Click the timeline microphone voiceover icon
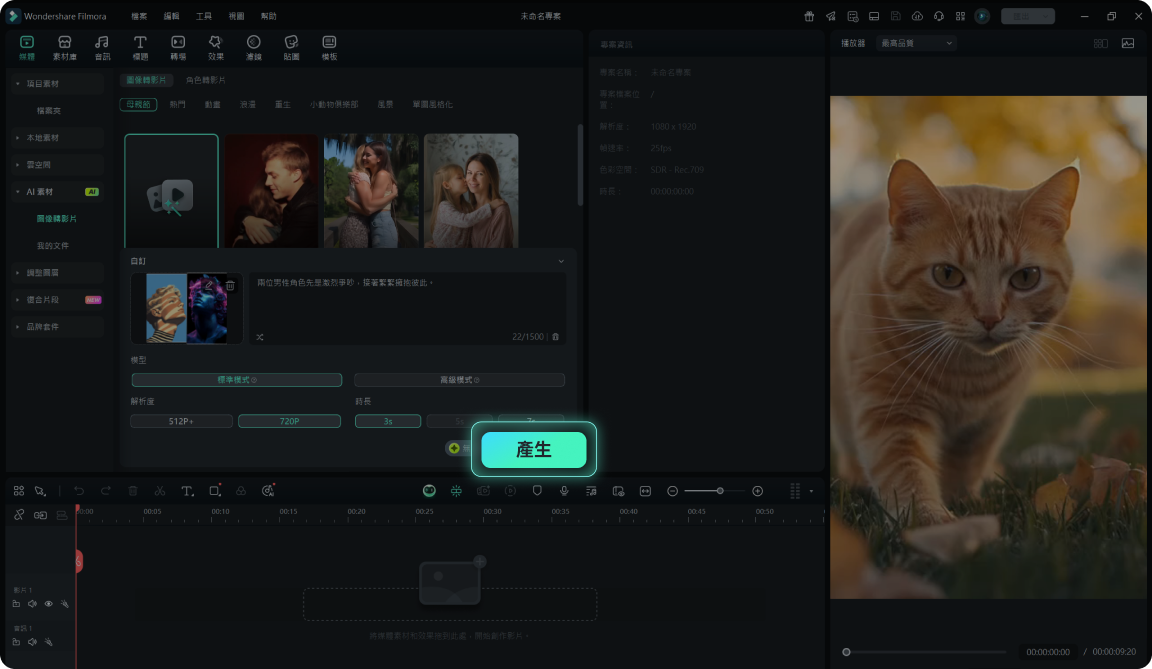 [564, 491]
